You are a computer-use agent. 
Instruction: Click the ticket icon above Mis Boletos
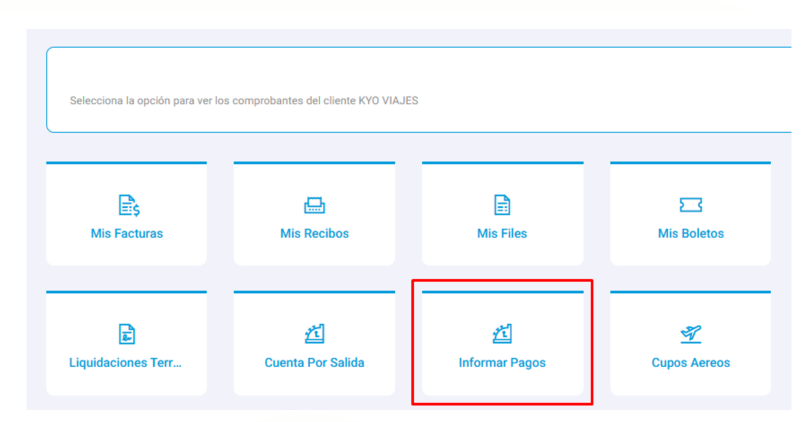click(x=690, y=205)
